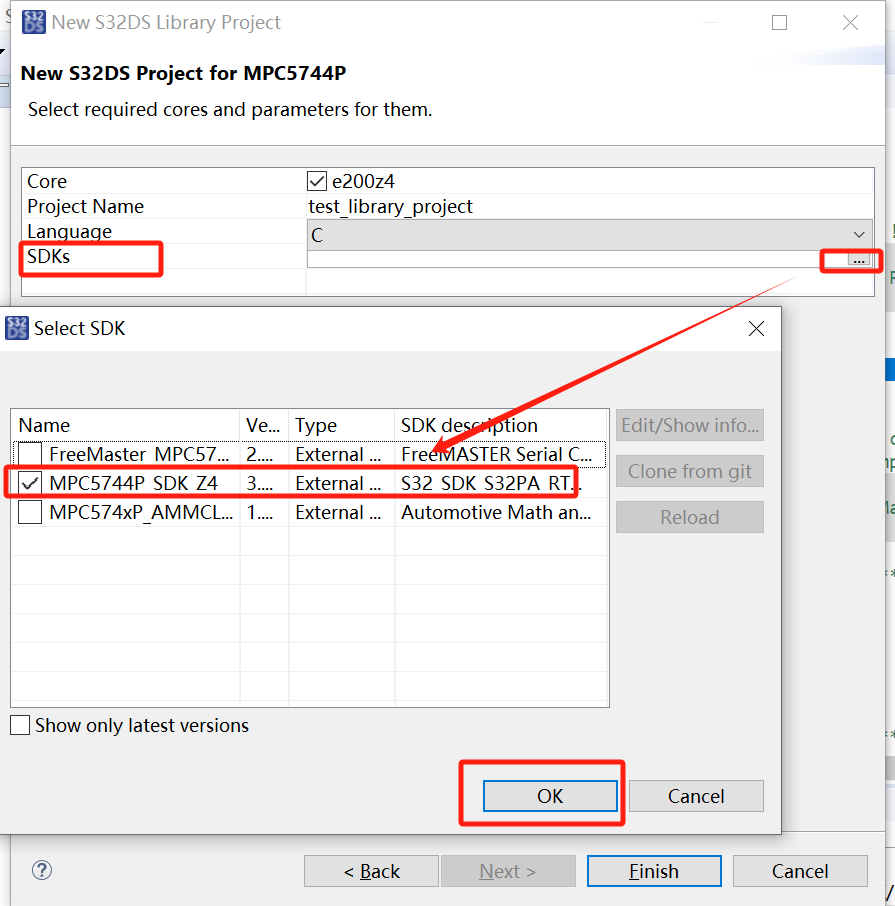Cancel the New S32DS Project wizard
895x906 pixels.
pos(800,871)
